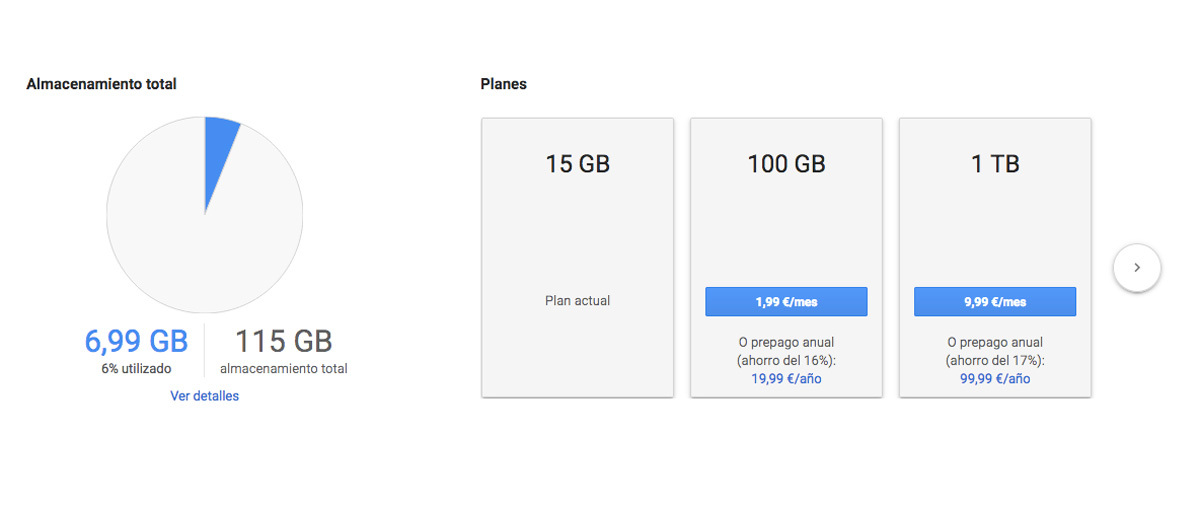Select the 1,99 €/mes plan button

[x=786, y=302]
